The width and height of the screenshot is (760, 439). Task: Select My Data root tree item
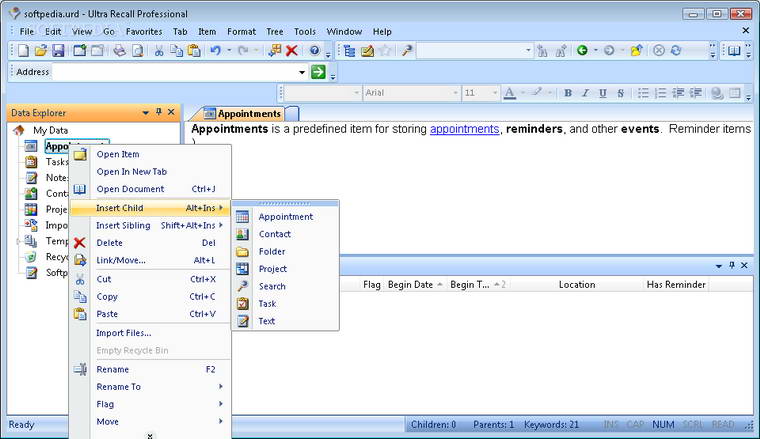pos(50,130)
